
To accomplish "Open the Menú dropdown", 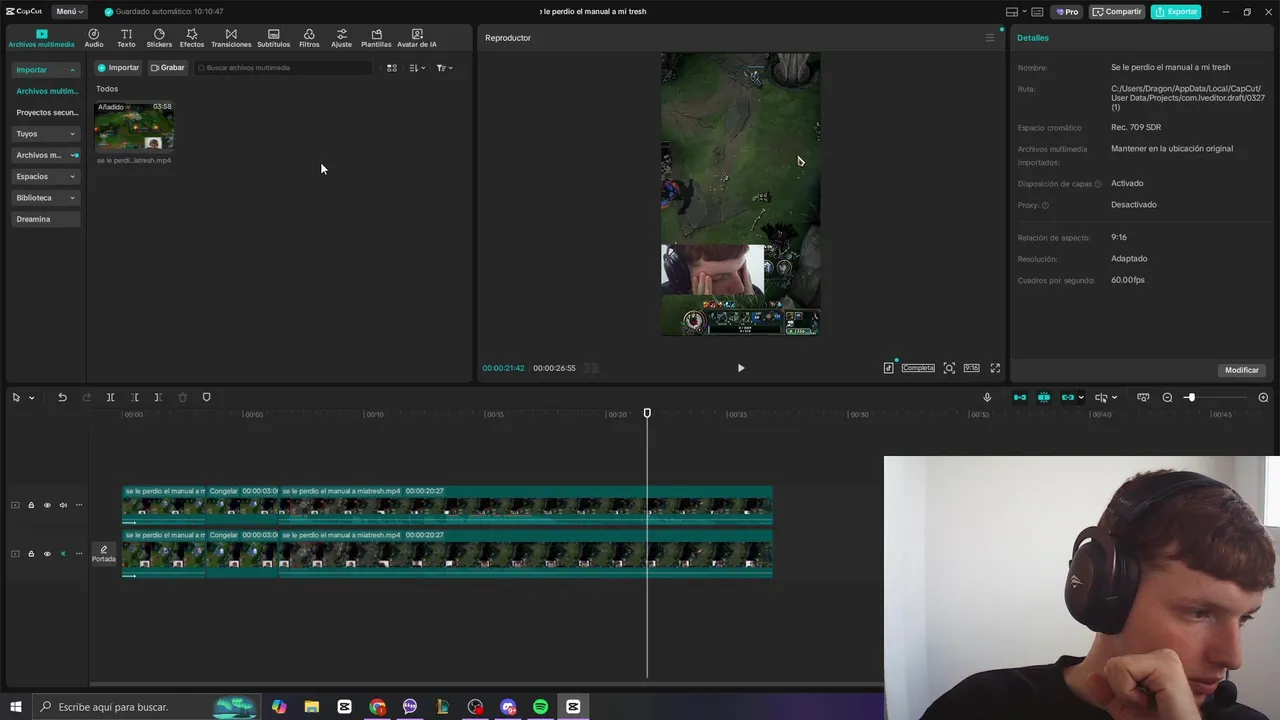I will [69, 12].
